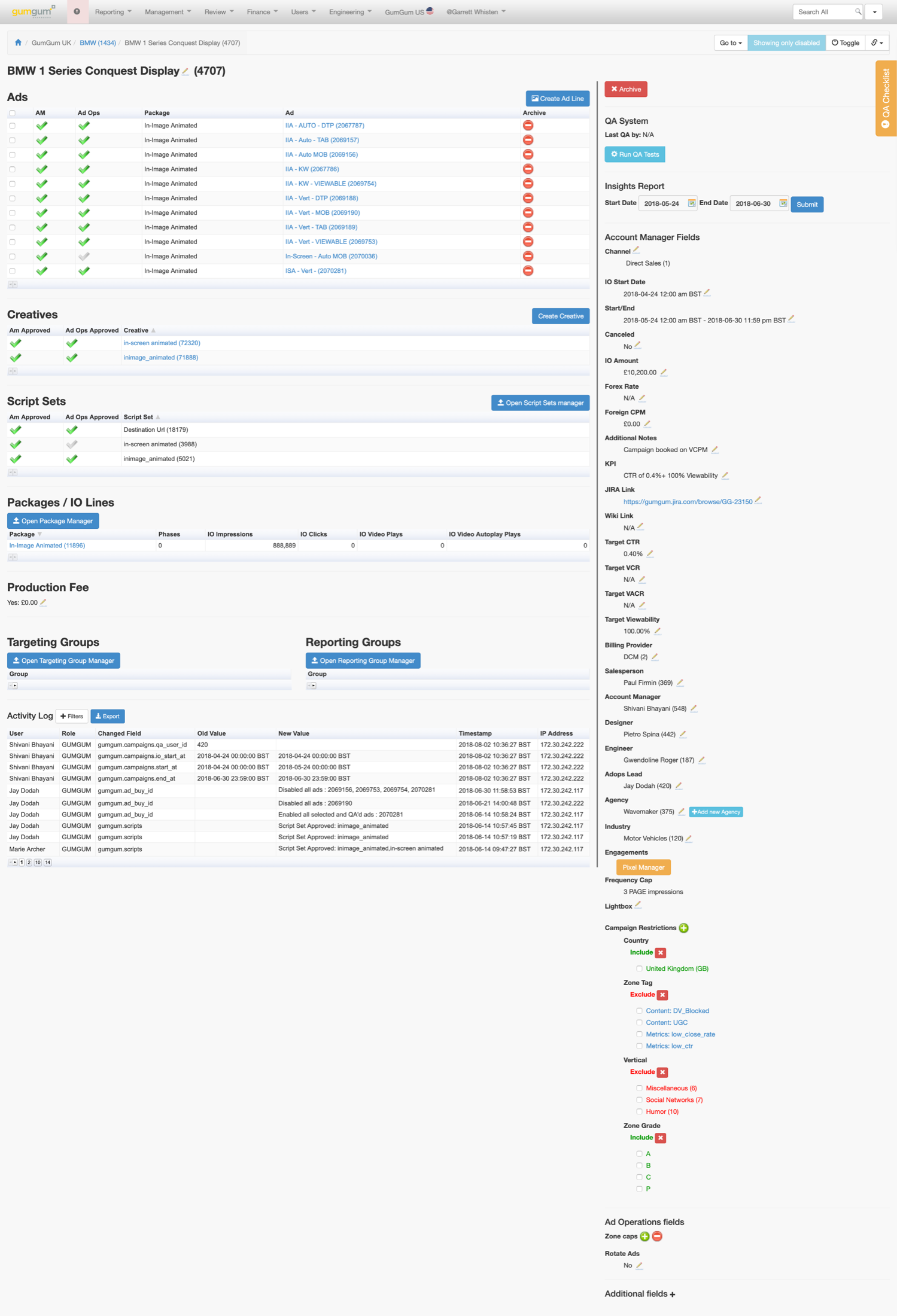Open the Engineering menu
897x1316 pixels.
(x=350, y=12)
